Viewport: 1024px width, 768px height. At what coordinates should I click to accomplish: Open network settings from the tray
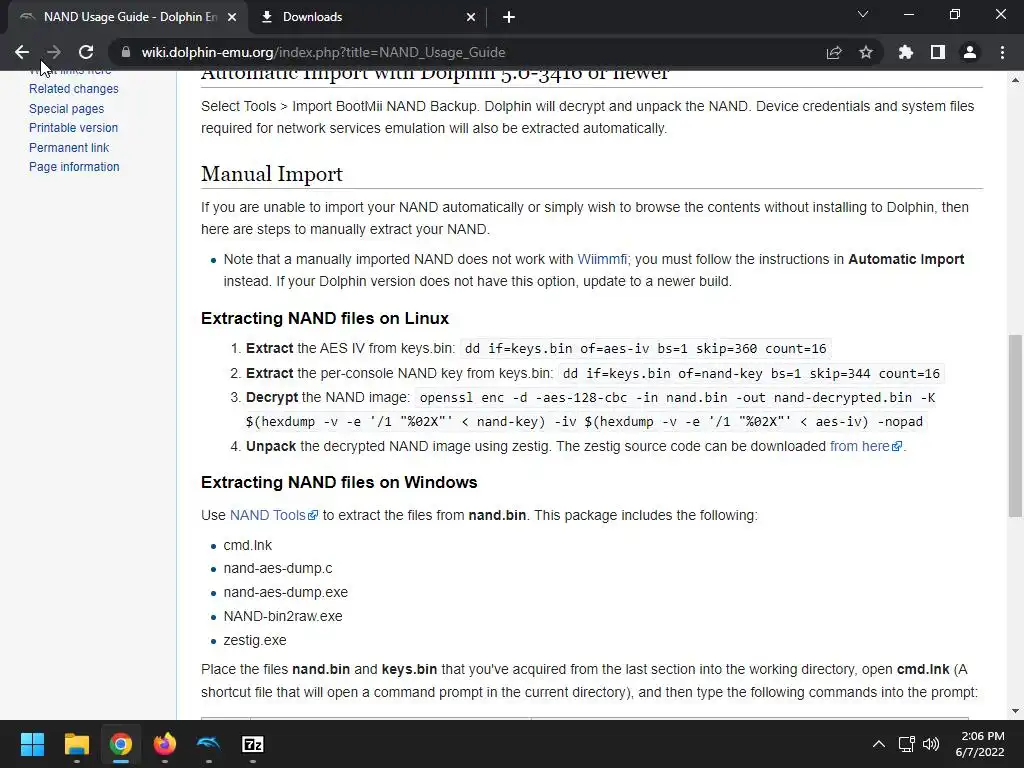906,744
